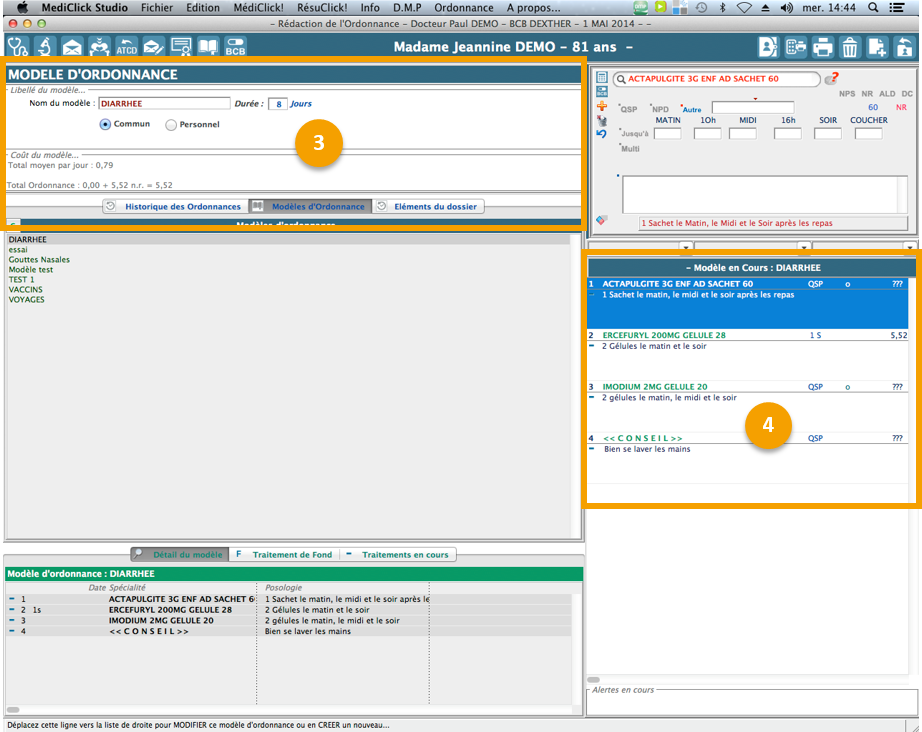The width and height of the screenshot is (922, 732).
Task: Click the printer icon in toolbar
Action: 822,46
